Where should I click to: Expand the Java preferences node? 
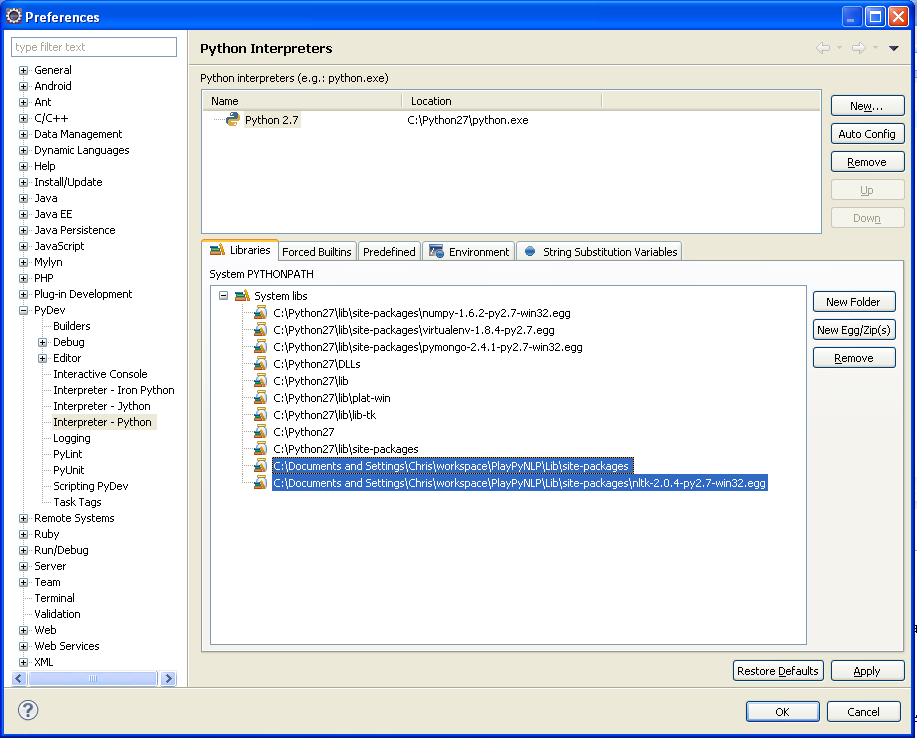(23, 198)
